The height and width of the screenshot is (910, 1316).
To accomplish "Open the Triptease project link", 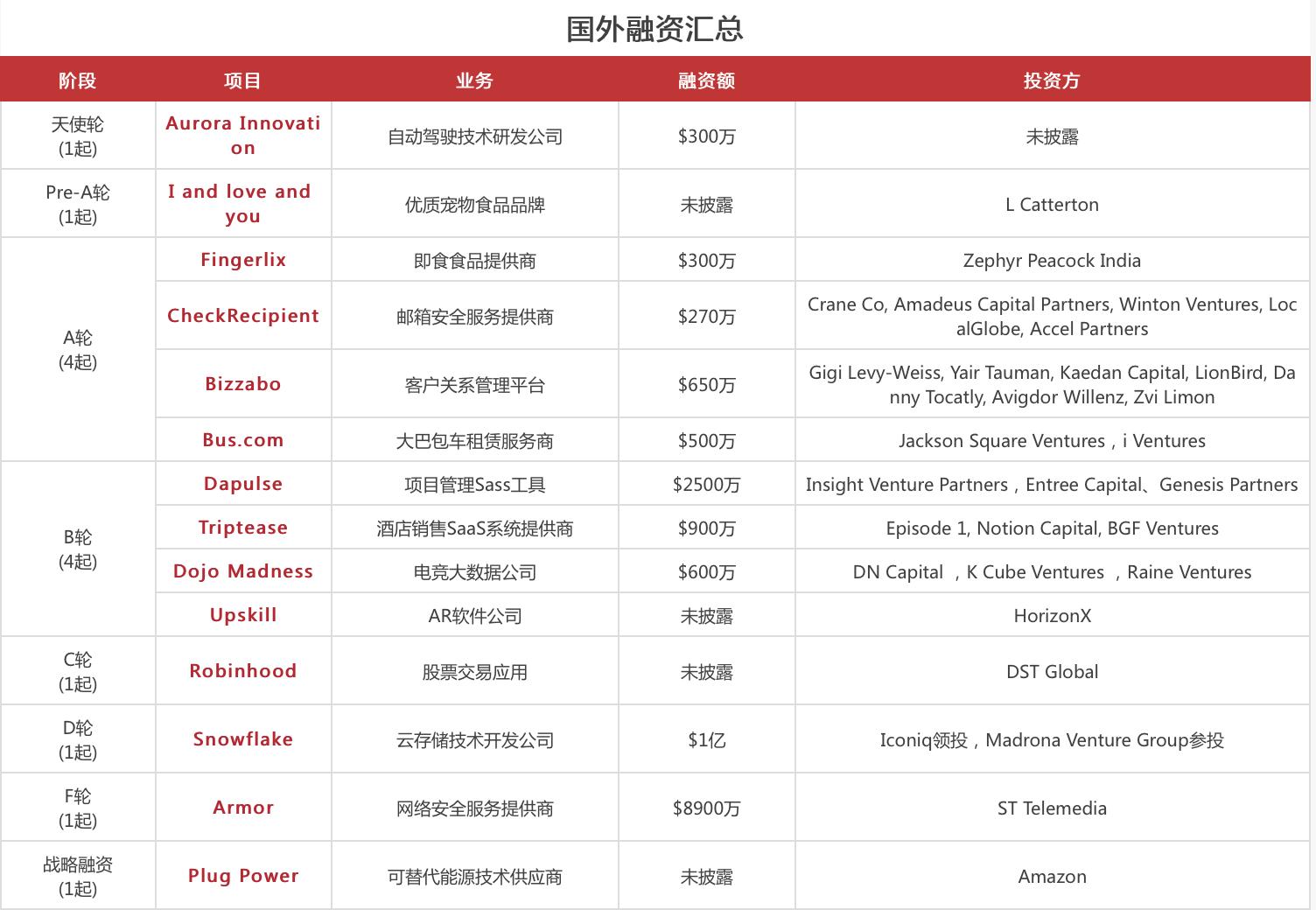I will 243,528.
